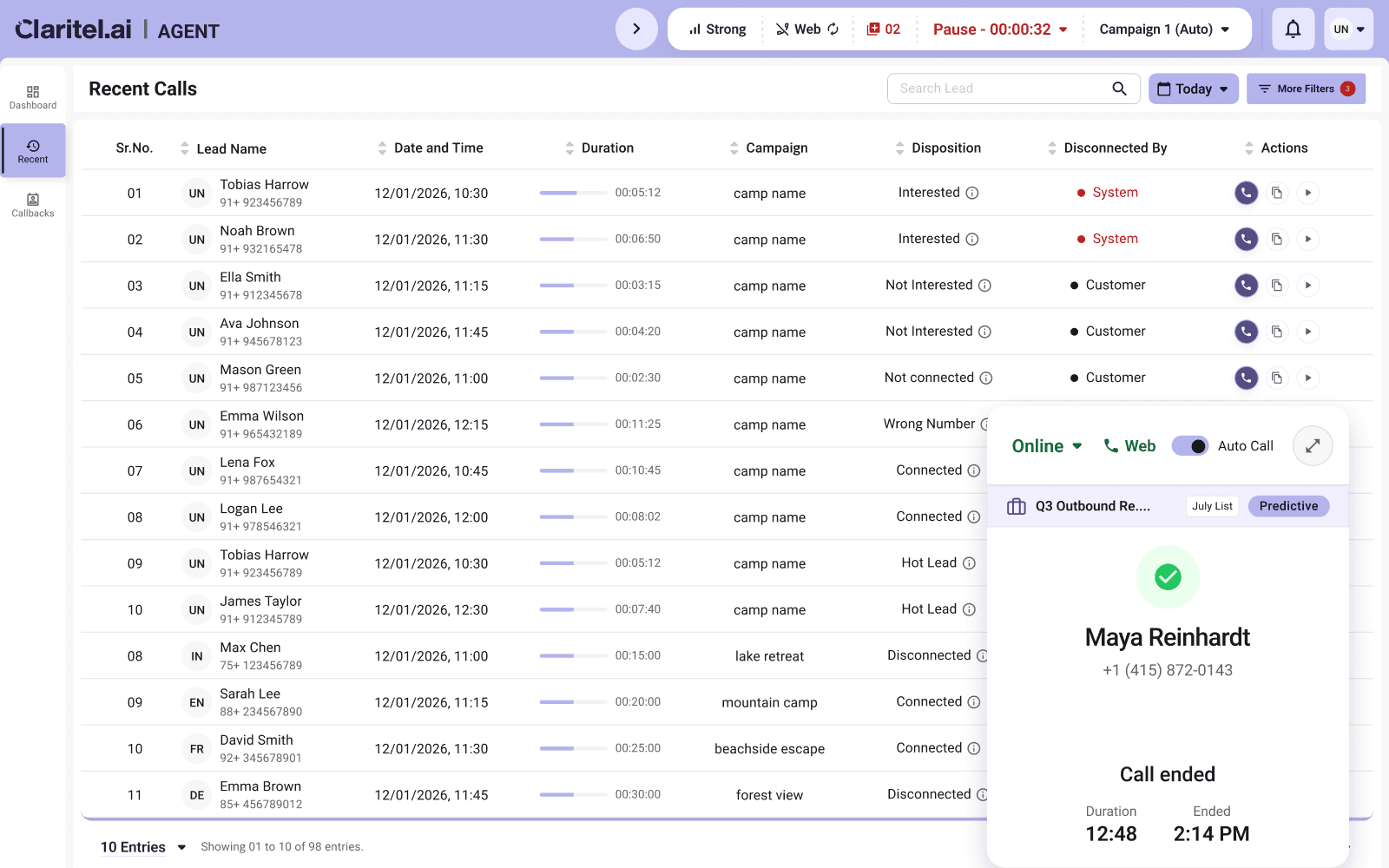The image size is (1389, 868).
Task: Change the 10 Entries page size
Action: pyautogui.click(x=143, y=847)
